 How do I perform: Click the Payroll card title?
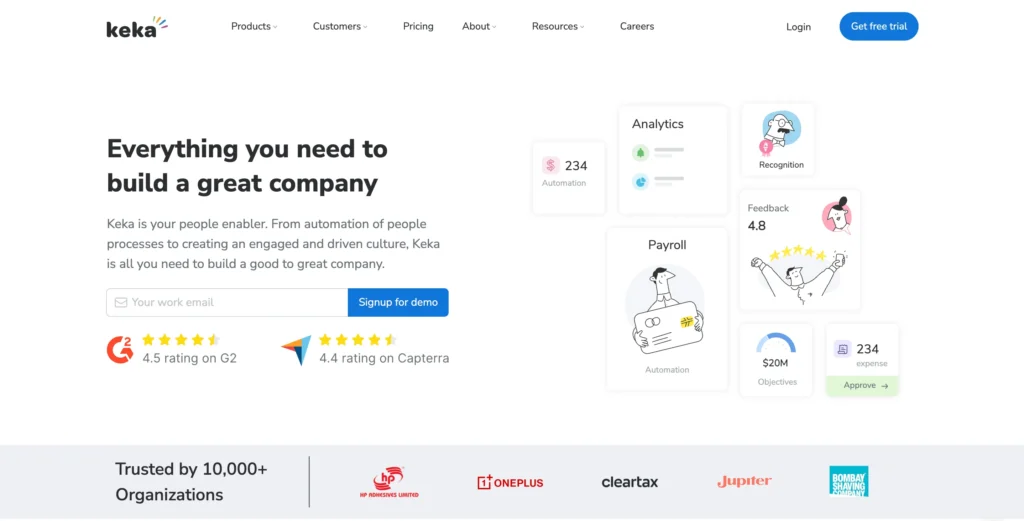coord(667,245)
